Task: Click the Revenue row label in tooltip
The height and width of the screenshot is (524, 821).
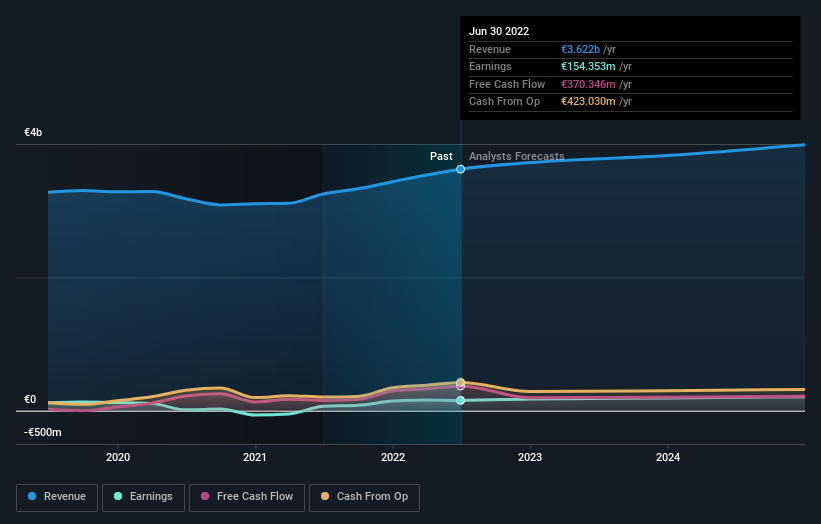Action: [490, 49]
